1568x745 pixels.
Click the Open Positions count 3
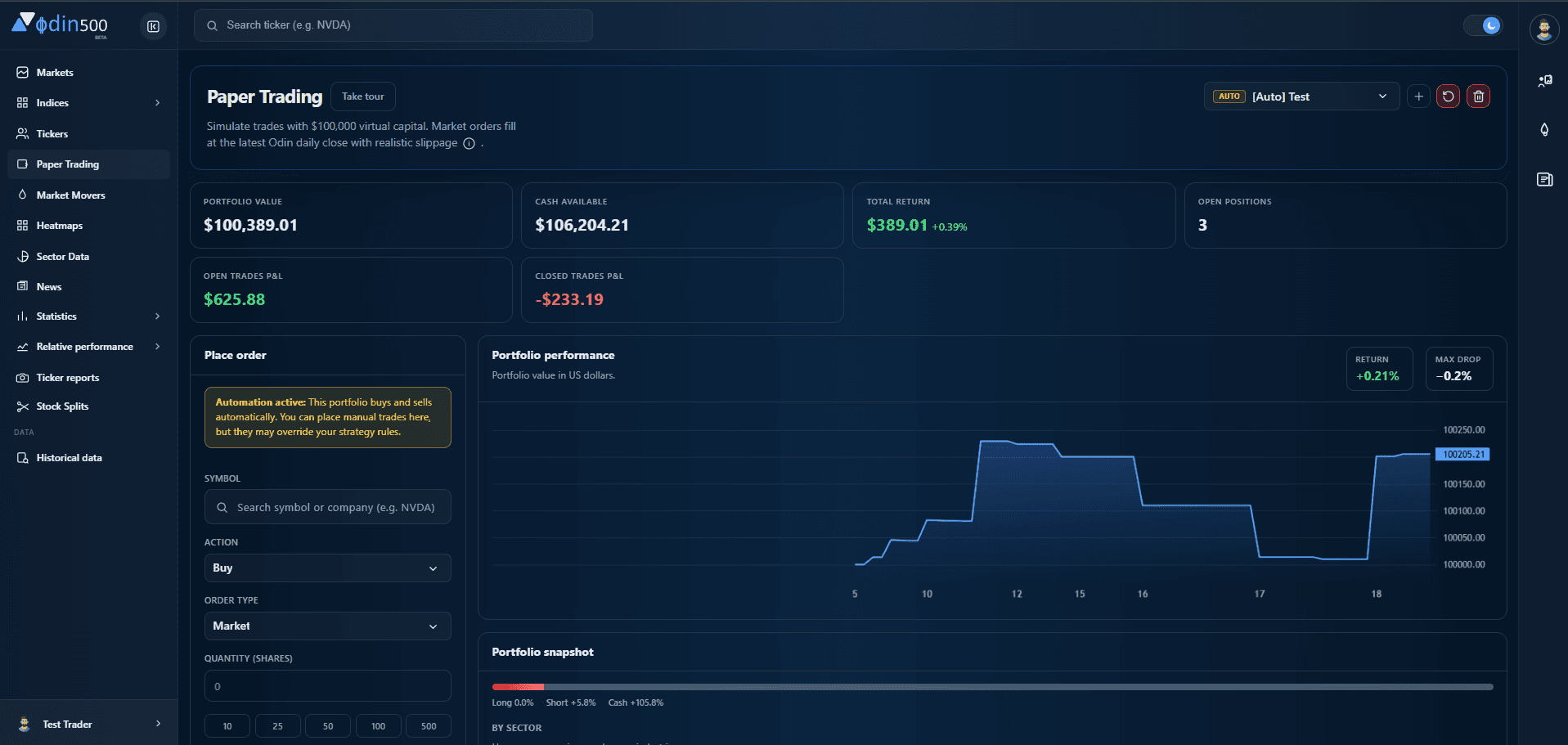click(1202, 226)
